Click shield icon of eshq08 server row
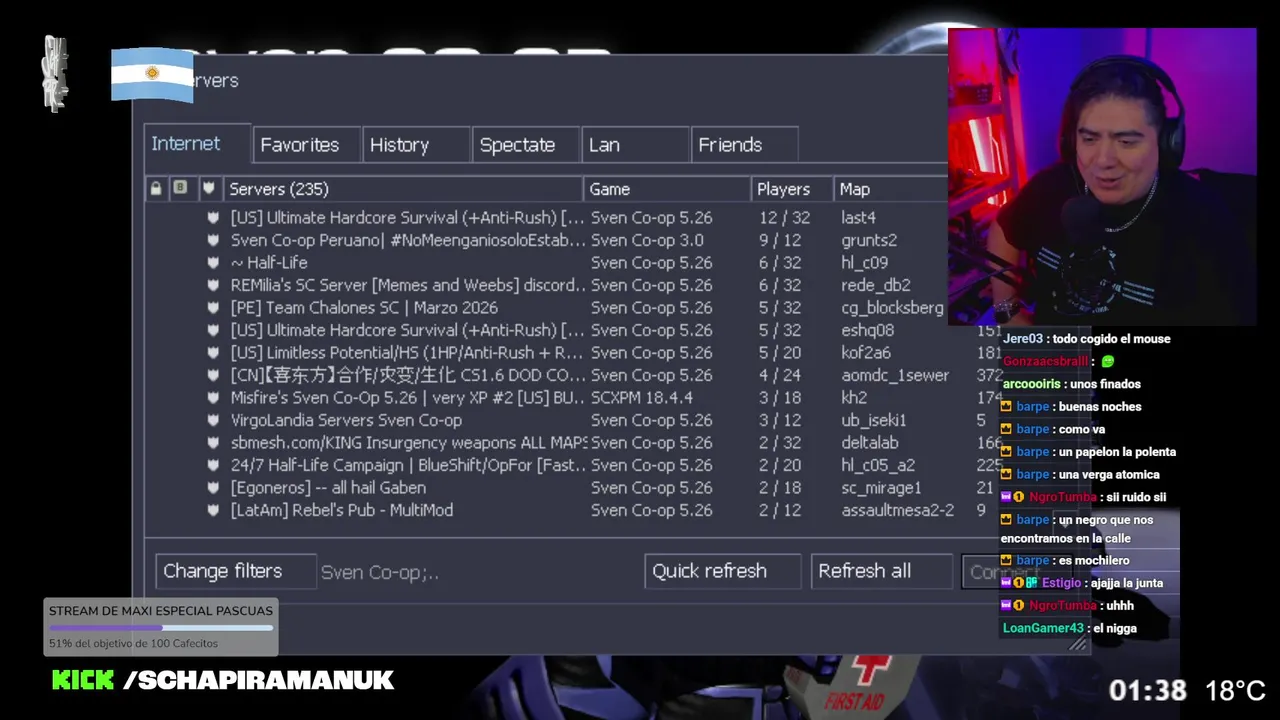Image resolution: width=1280 pixels, height=720 pixels. tap(212, 330)
